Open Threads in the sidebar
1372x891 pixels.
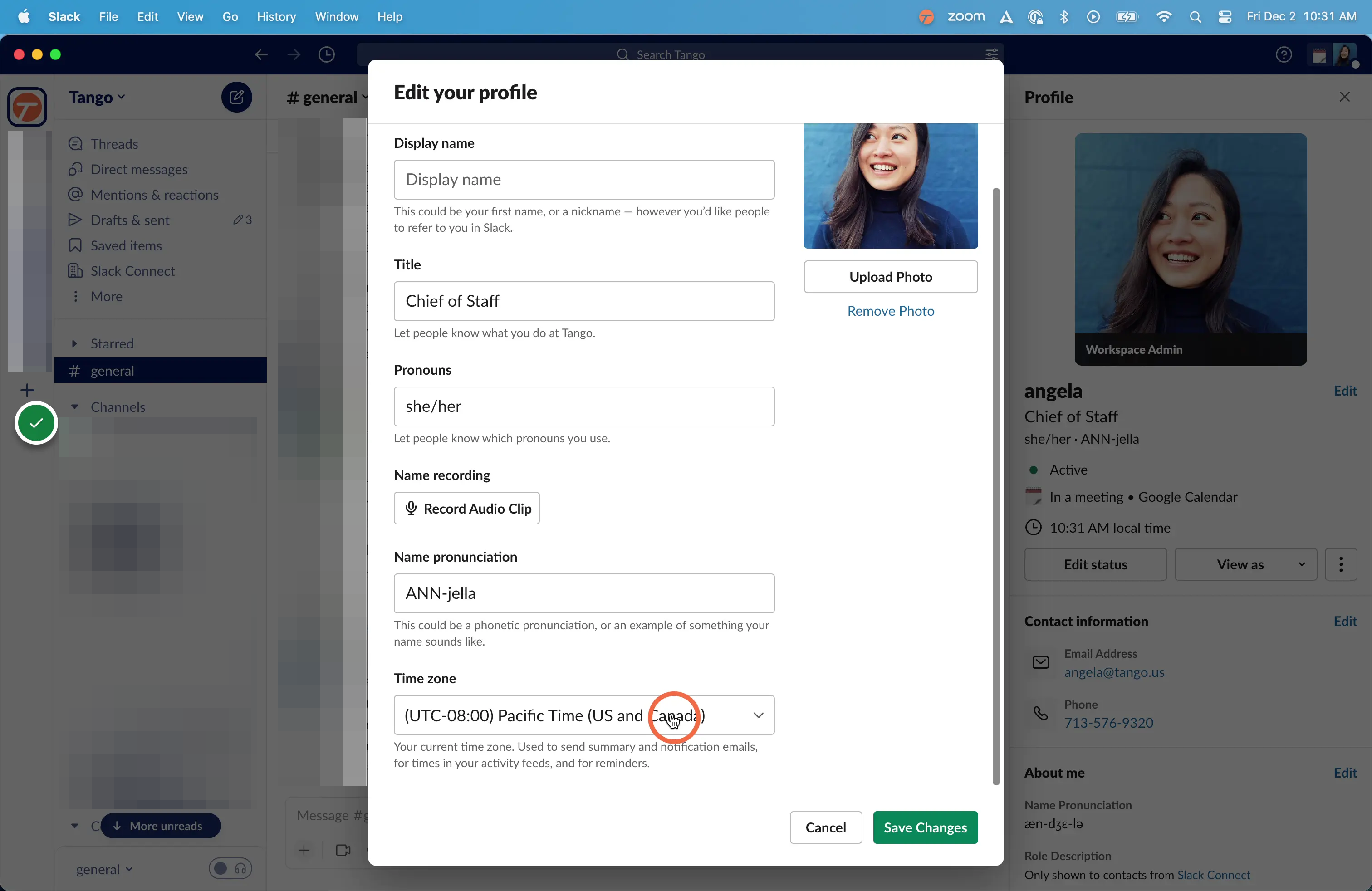tap(114, 143)
